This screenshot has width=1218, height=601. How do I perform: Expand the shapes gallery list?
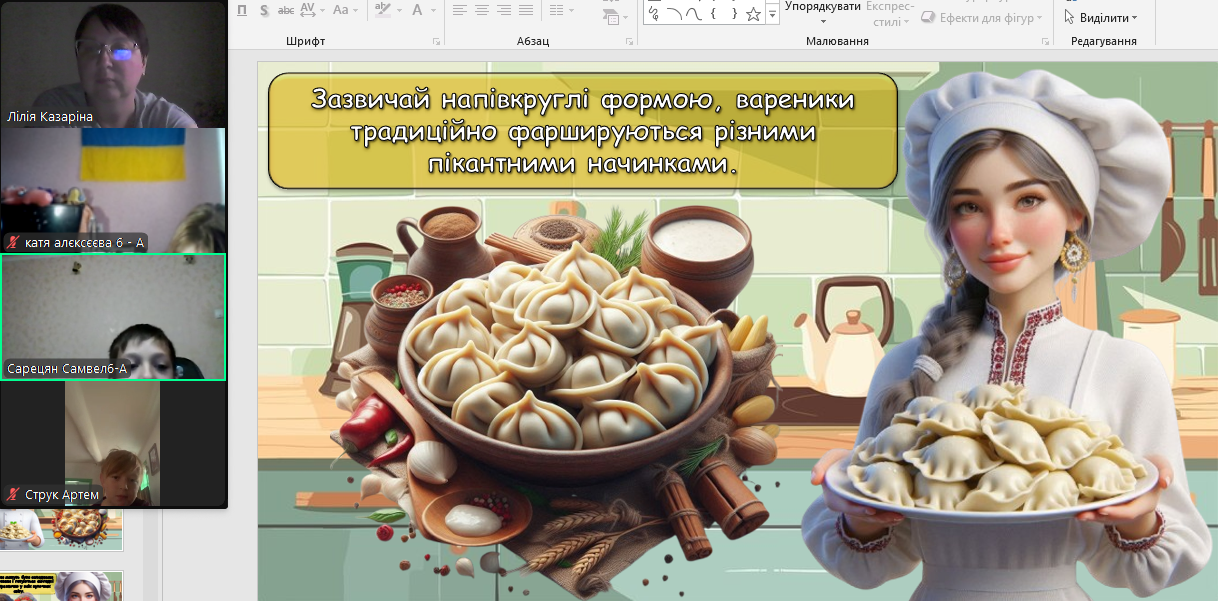[x=771, y=14]
